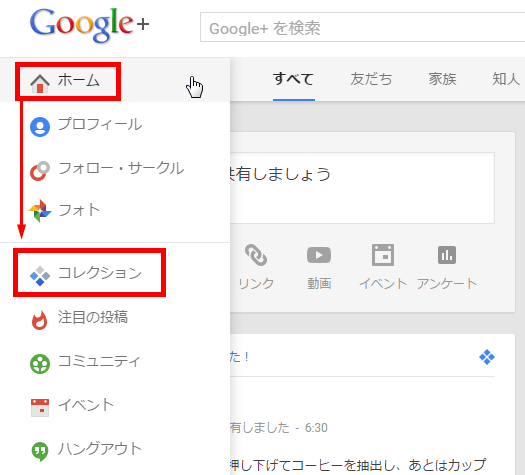Select the フォロー・サークル circles icon

pyautogui.click(x=40, y=171)
